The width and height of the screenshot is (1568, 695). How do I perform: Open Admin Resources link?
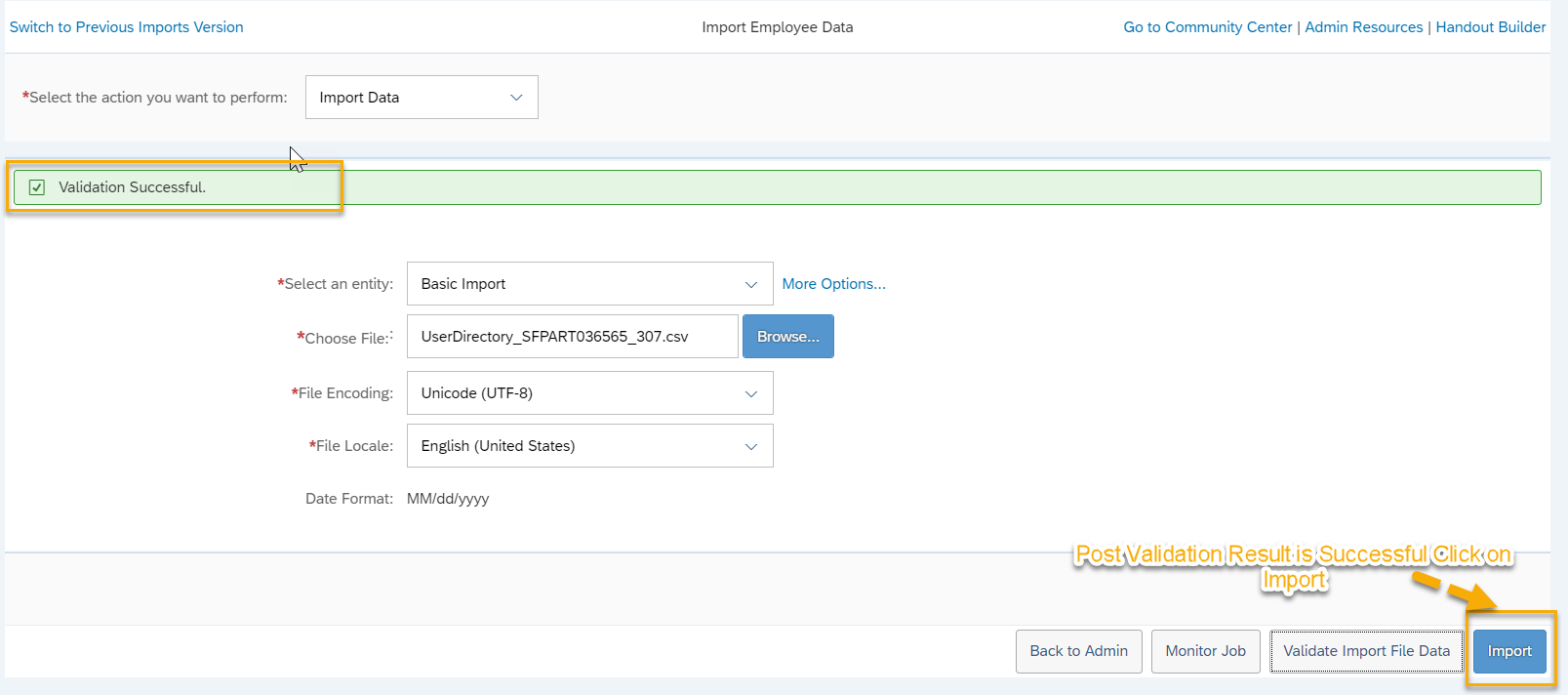coord(1363,27)
